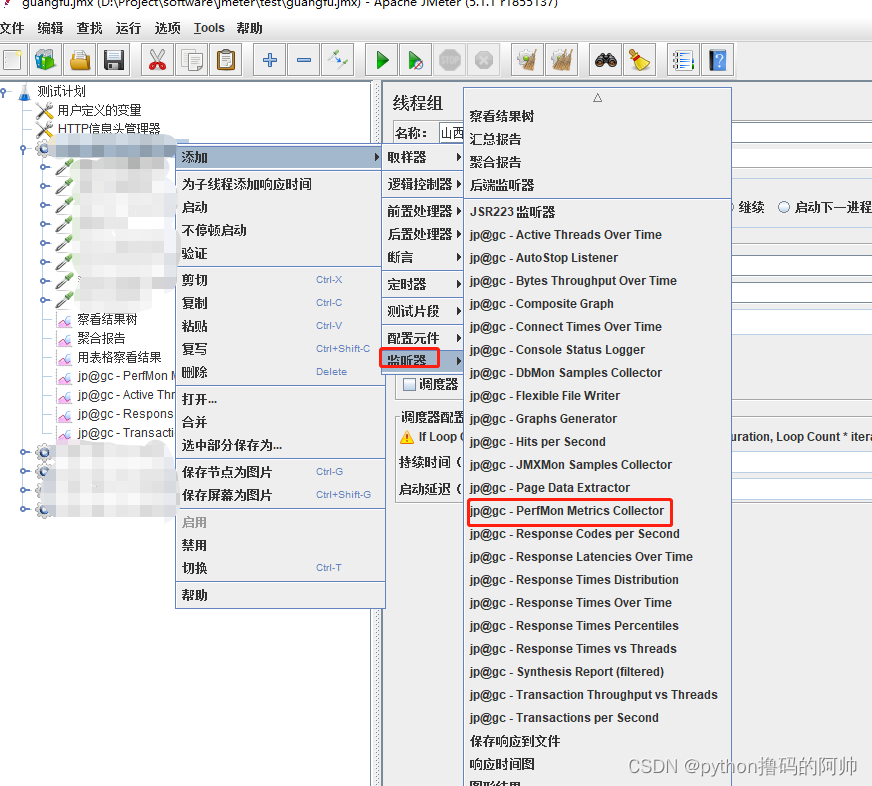
Task: Save the test plan with floppy icon
Action: point(114,60)
